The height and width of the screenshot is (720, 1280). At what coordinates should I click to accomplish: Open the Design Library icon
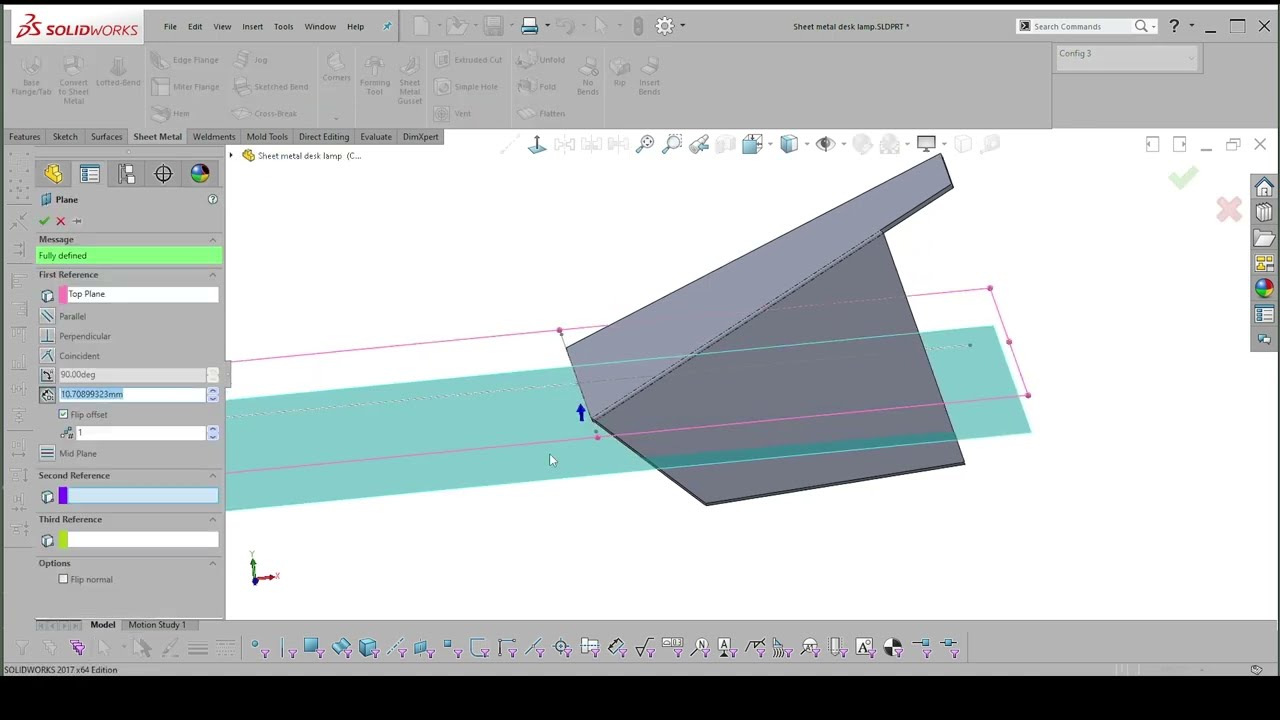(x=1264, y=213)
